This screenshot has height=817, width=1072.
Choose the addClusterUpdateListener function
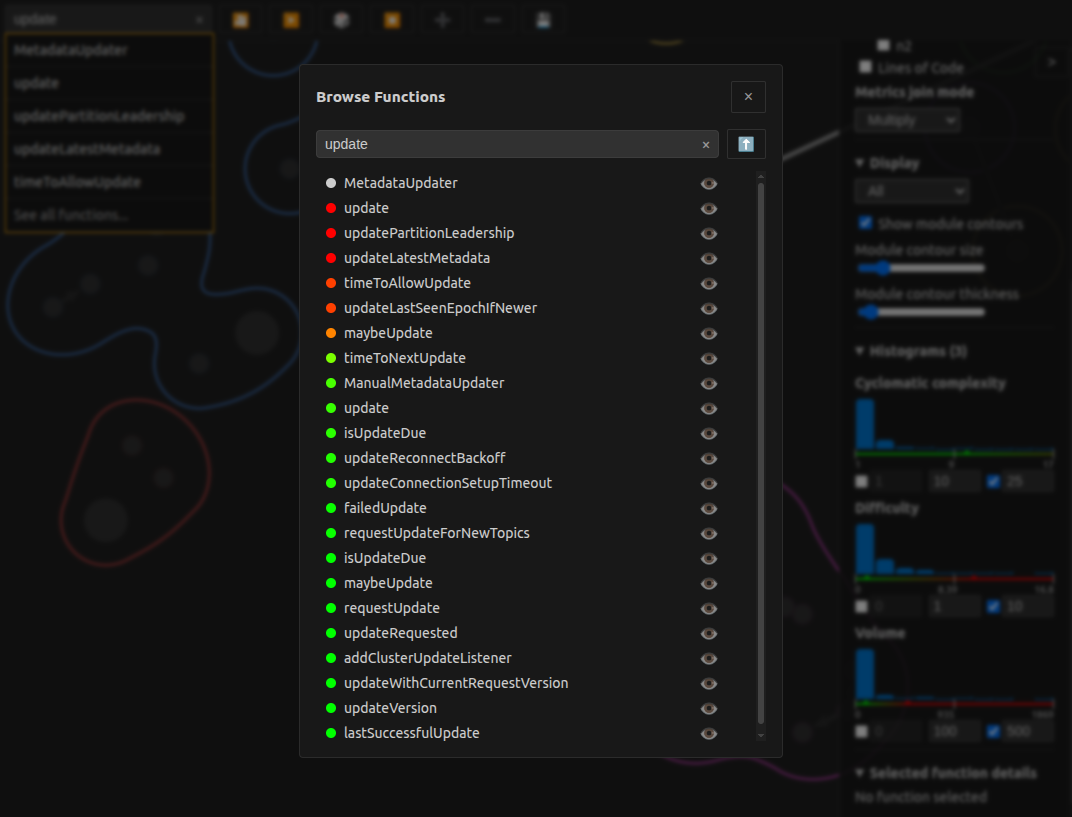[427, 658]
